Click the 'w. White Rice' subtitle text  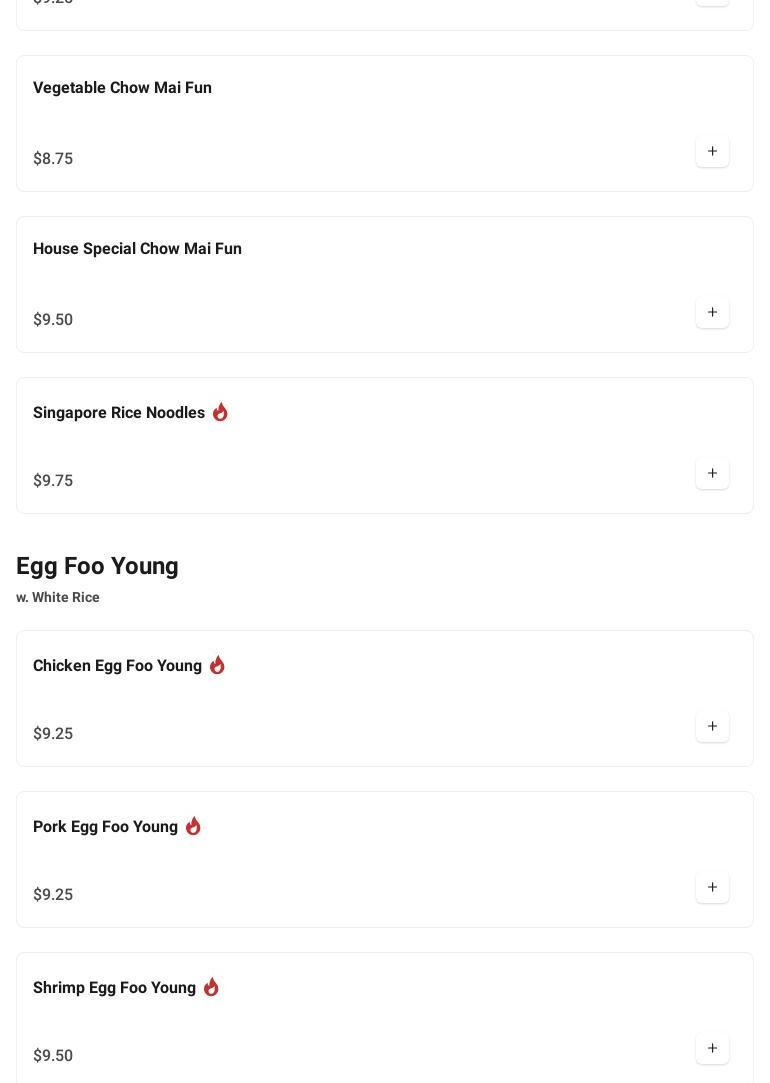[x=58, y=598]
